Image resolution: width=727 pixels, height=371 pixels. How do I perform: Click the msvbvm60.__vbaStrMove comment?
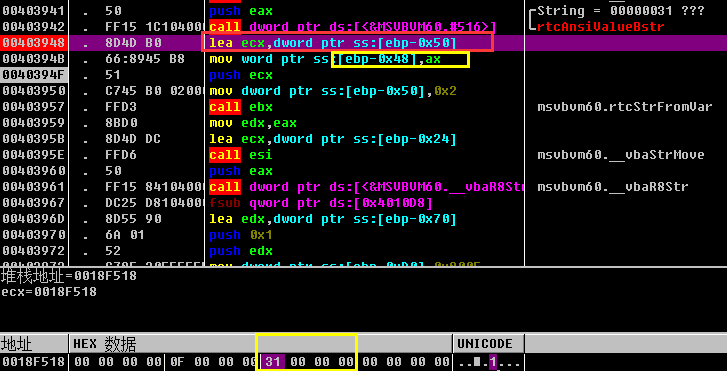621,155
